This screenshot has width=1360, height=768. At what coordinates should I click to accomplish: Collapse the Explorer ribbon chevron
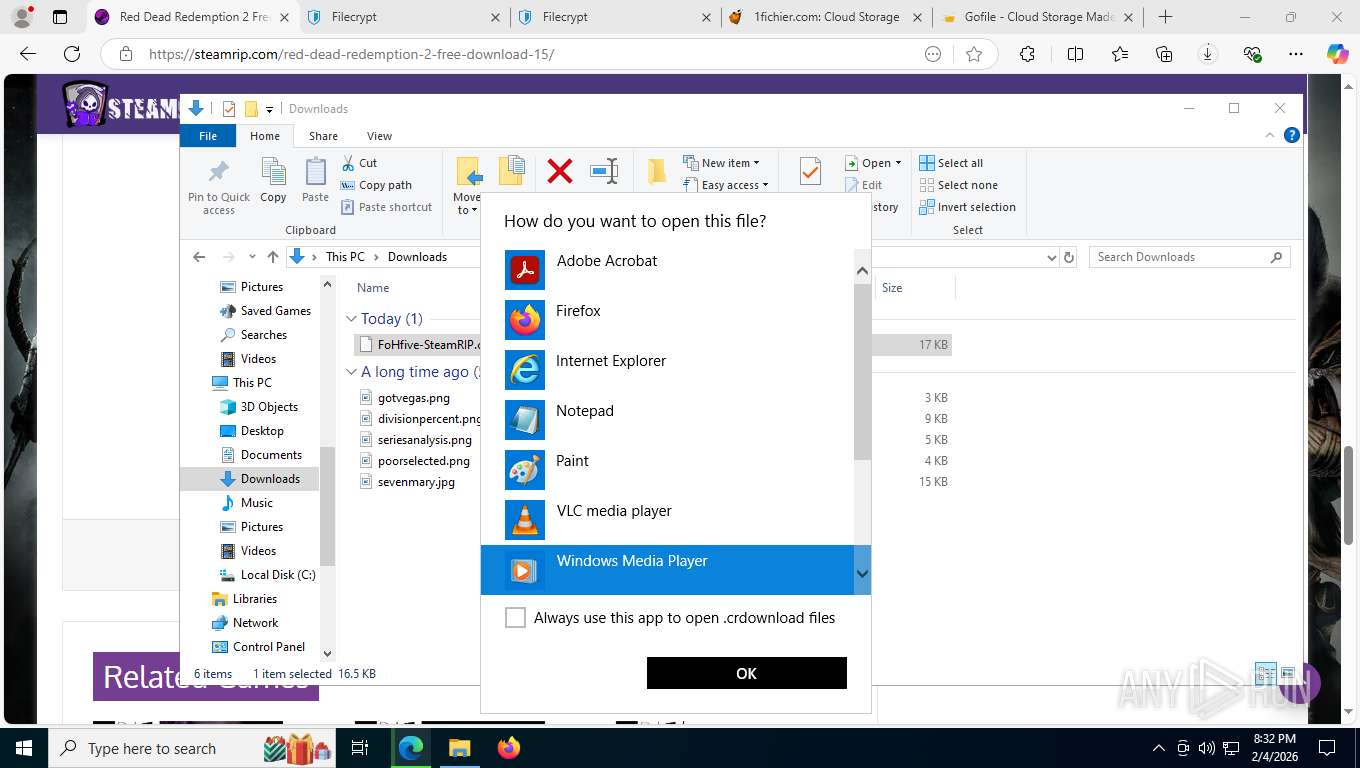click(1271, 136)
